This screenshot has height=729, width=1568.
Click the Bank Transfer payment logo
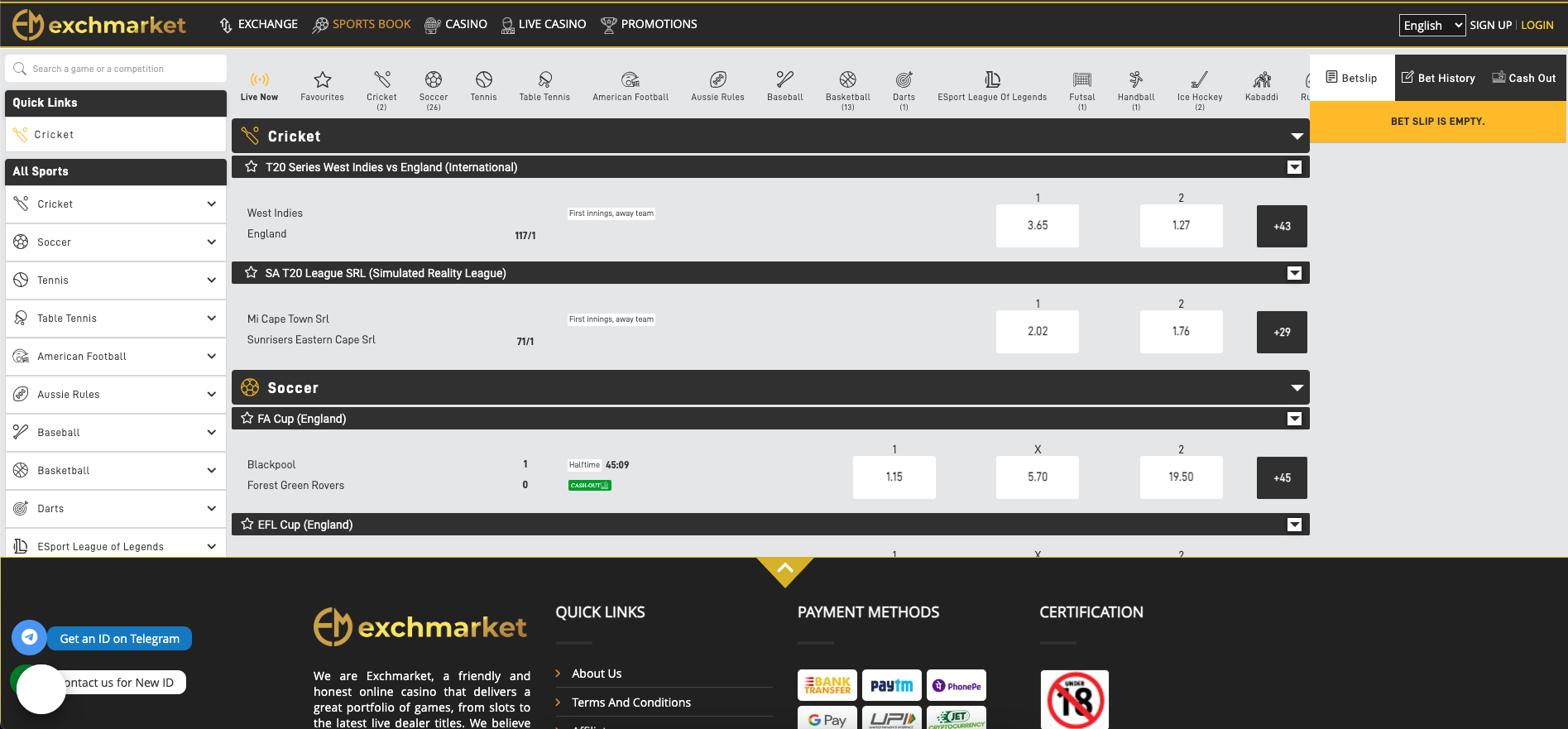[x=827, y=685]
